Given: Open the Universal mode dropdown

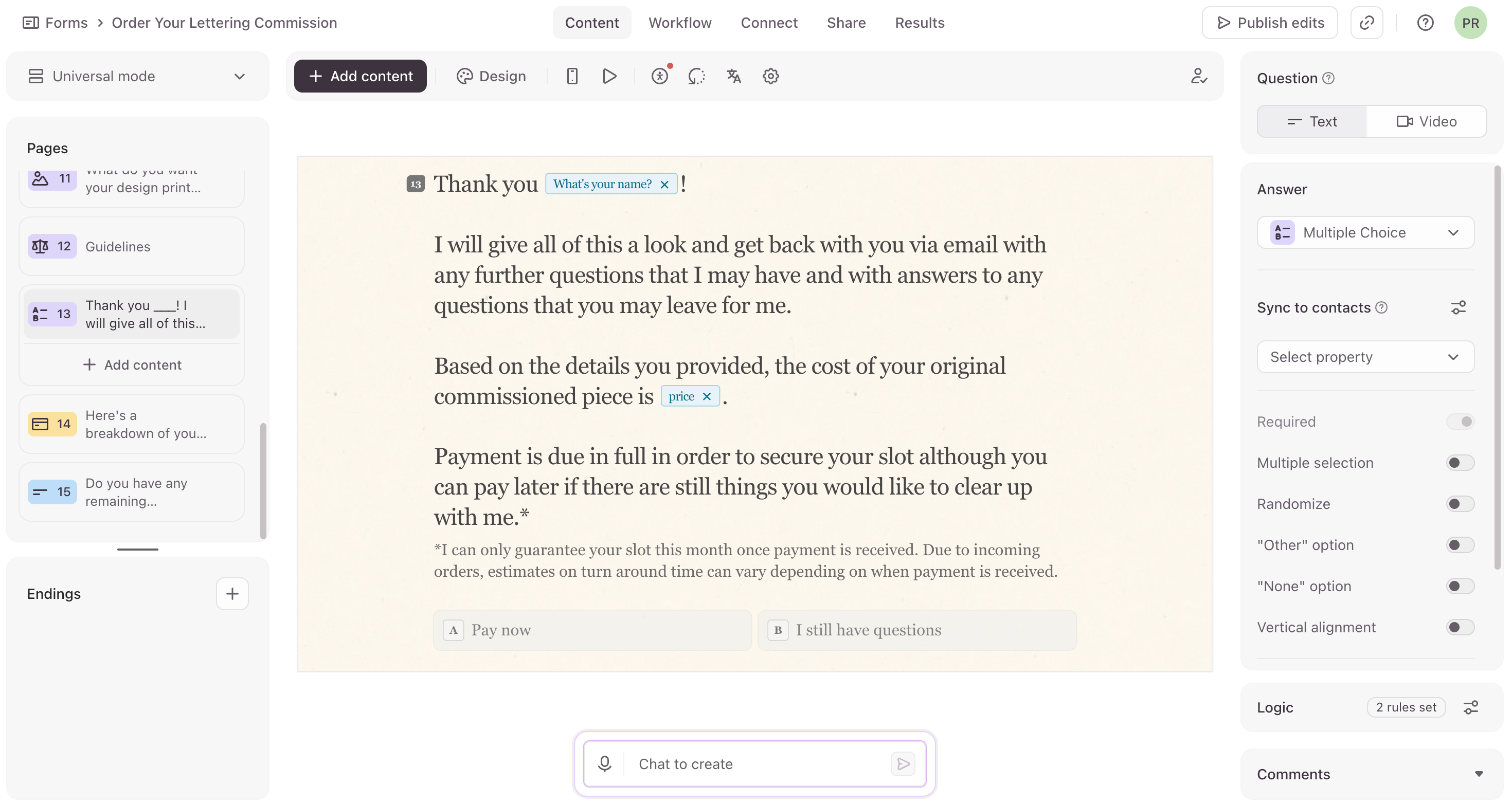Looking at the screenshot, I should coord(137,76).
